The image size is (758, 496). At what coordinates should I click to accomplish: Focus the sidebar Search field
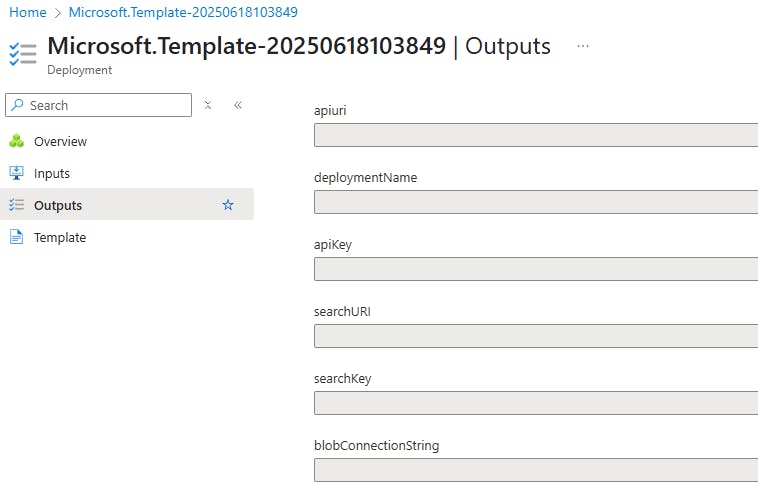click(99, 105)
